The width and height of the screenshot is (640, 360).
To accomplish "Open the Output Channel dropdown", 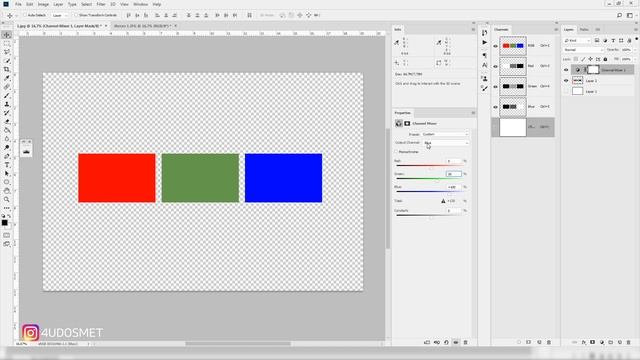I will tap(446, 143).
